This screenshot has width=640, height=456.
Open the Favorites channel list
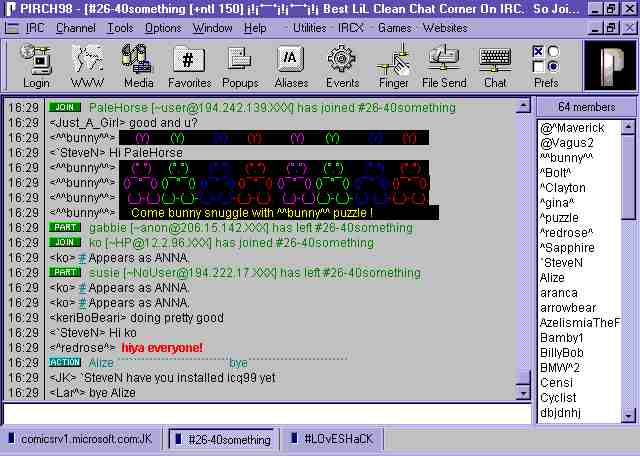pos(189,65)
